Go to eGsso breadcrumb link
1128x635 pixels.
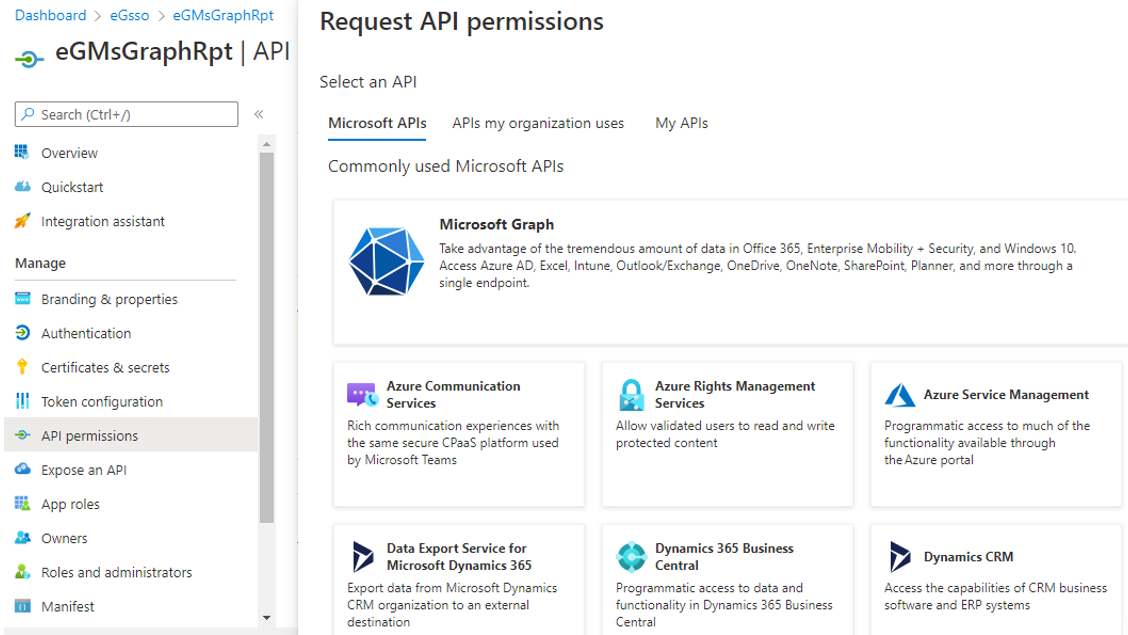pyautogui.click(x=129, y=15)
